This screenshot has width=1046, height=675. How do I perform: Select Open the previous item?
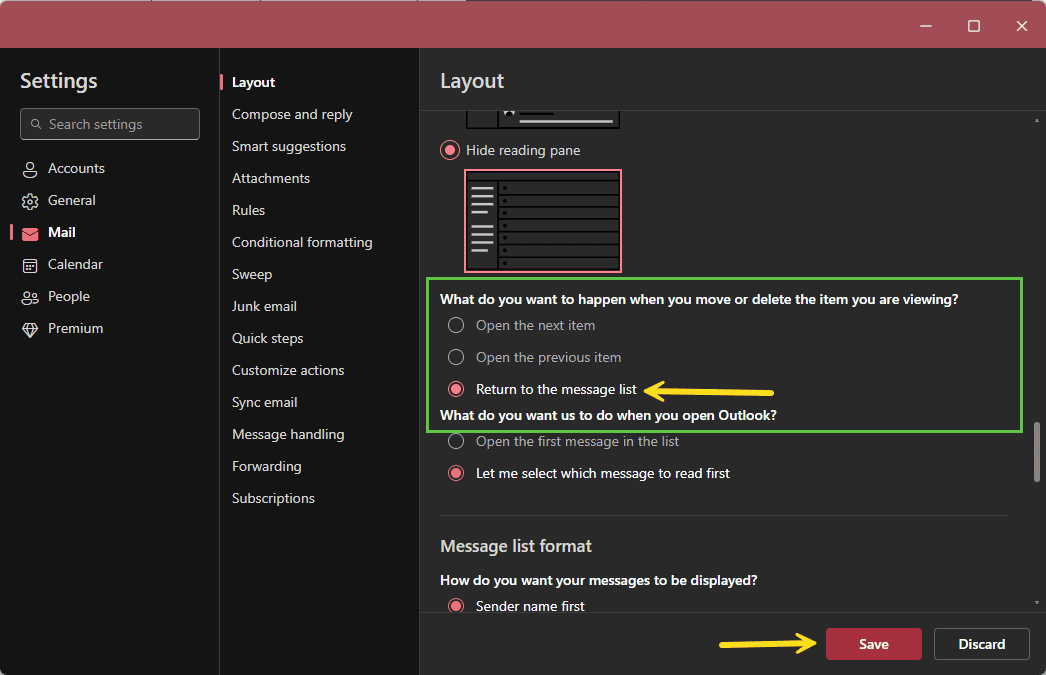pyautogui.click(x=456, y=357)
